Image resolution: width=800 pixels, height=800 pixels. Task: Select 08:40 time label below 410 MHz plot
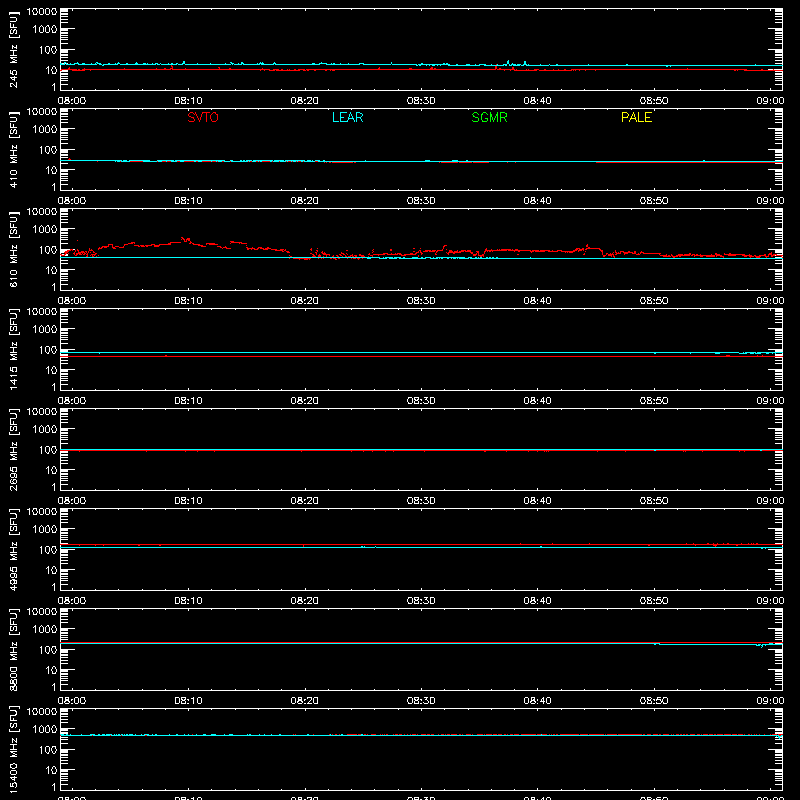pyautogui.click(x=537, y=201)
